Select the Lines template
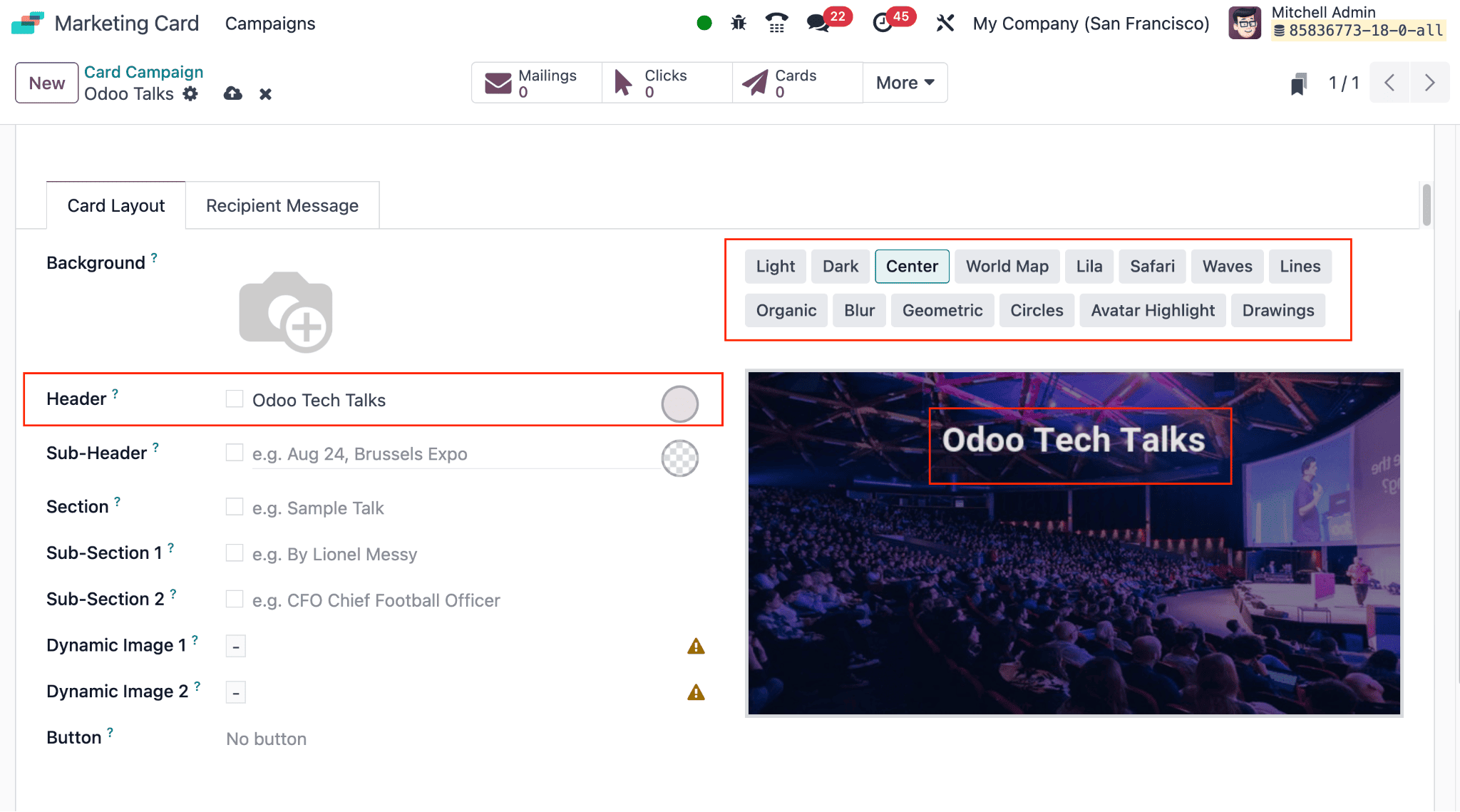Image resolution: width=1460 pixels, height=812 pixels. click(x=1300, y=267)
